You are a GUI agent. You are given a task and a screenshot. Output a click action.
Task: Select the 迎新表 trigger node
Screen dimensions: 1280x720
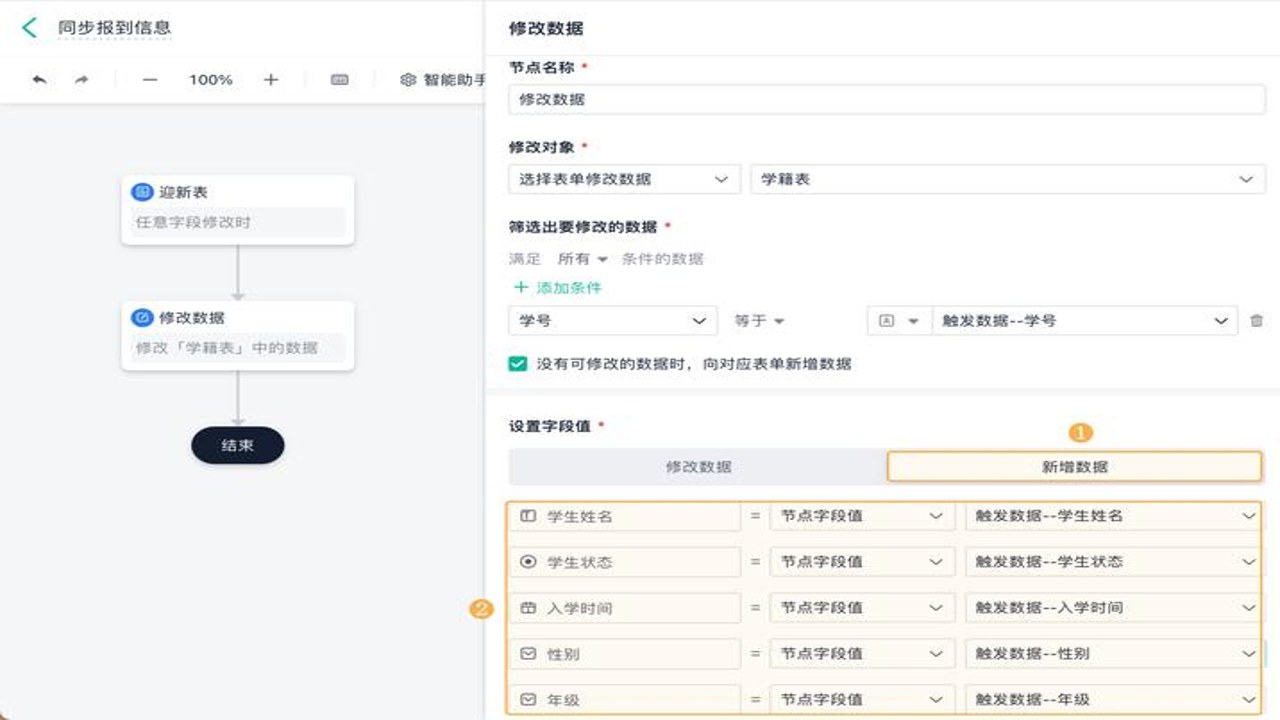click(x=238, y=209)
